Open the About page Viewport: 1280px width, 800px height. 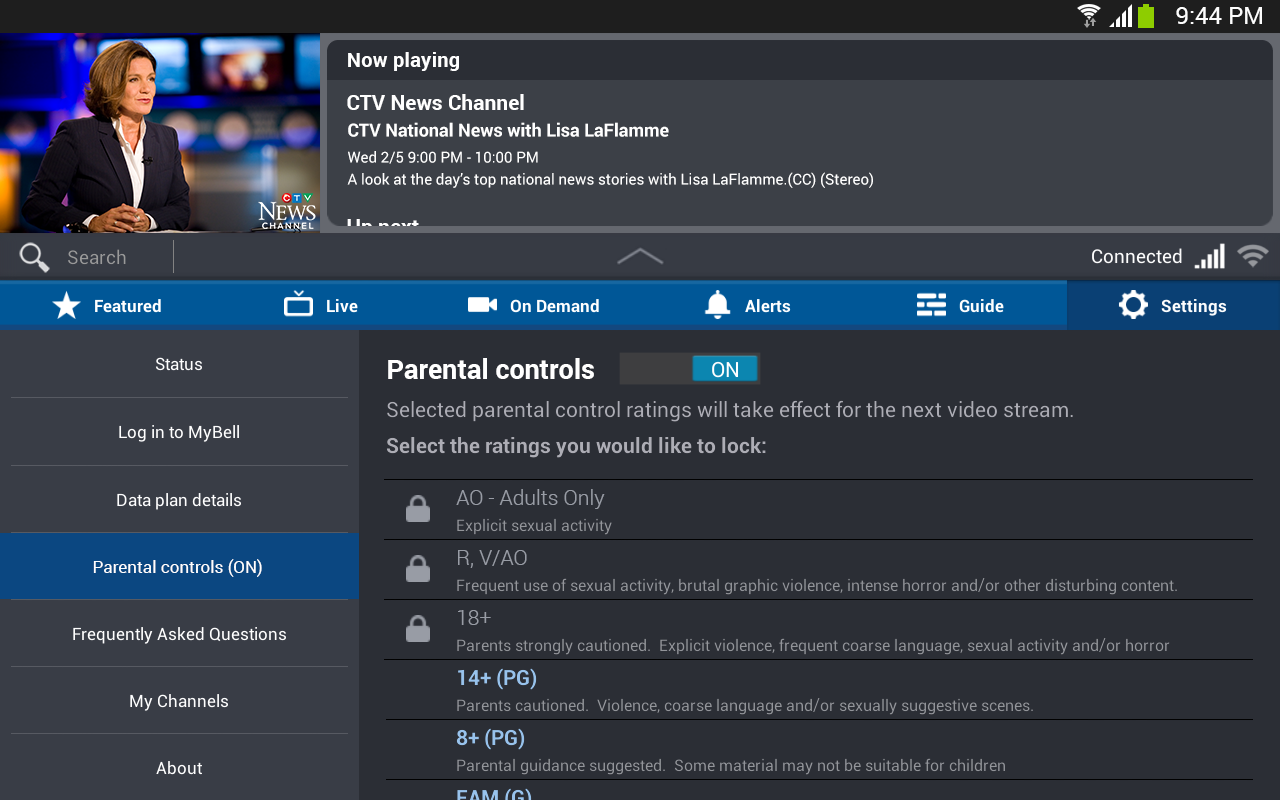click(179, 768)
